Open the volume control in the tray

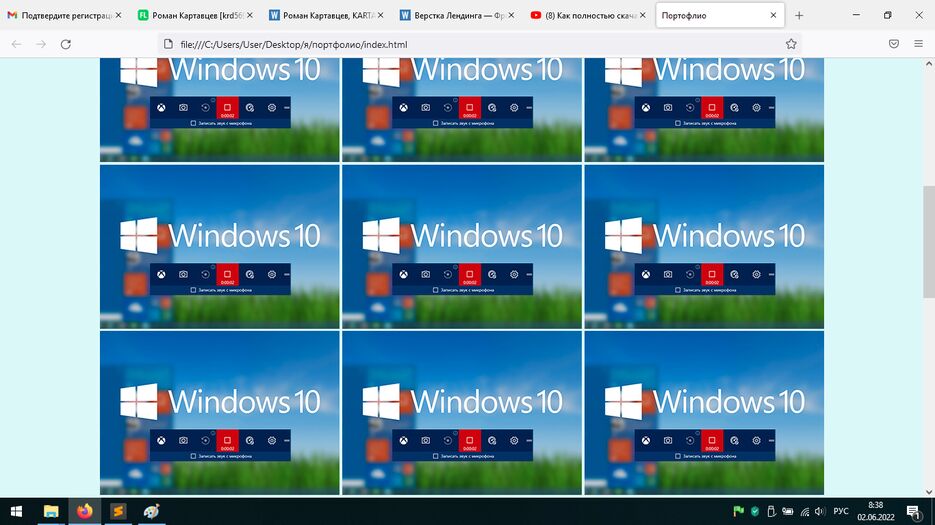[x=820, y=511]
